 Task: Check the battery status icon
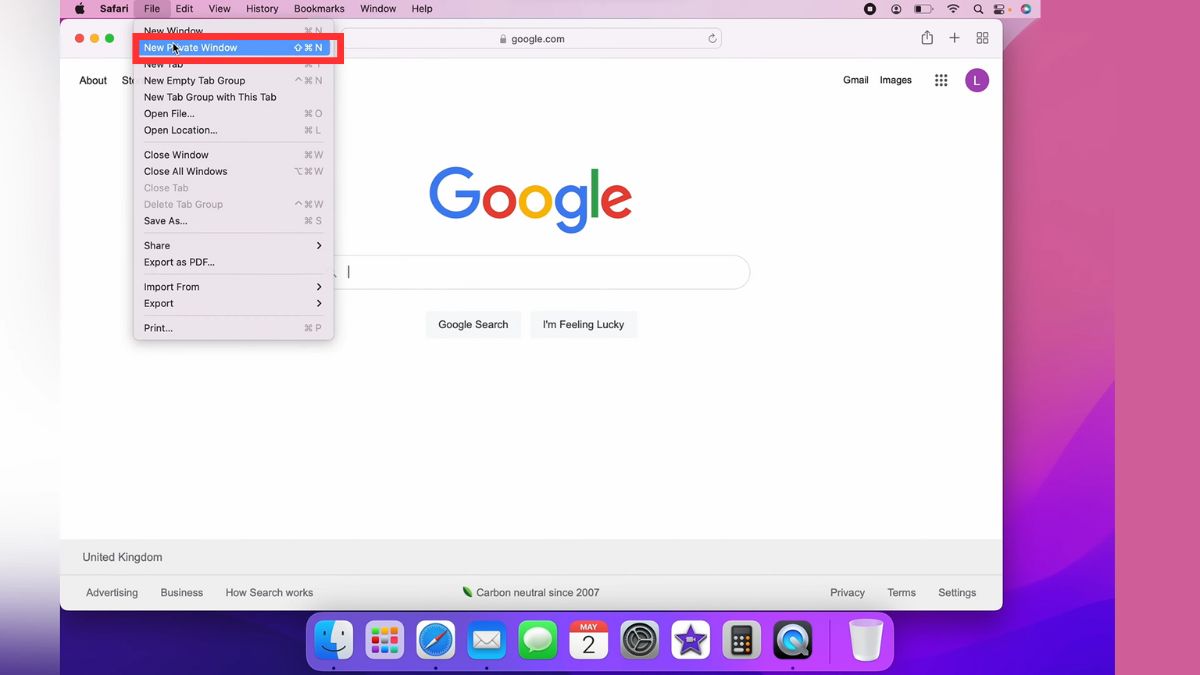[924, 9]
